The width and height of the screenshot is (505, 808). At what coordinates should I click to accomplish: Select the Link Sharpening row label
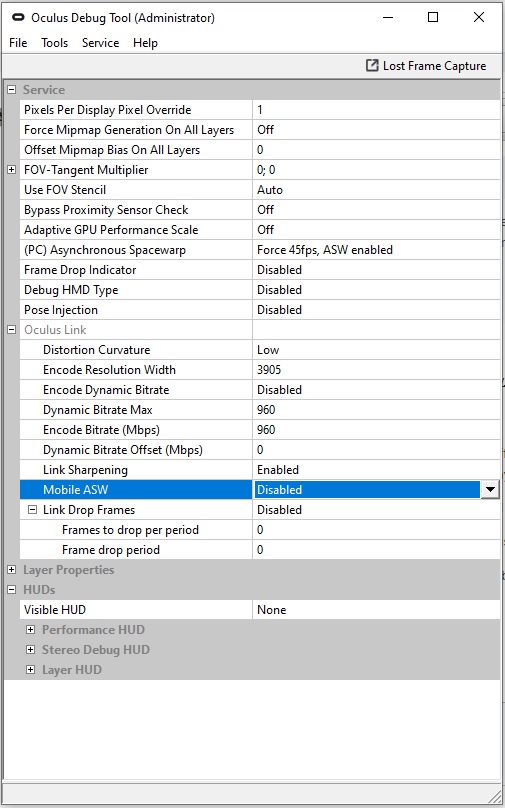[85, 470]
